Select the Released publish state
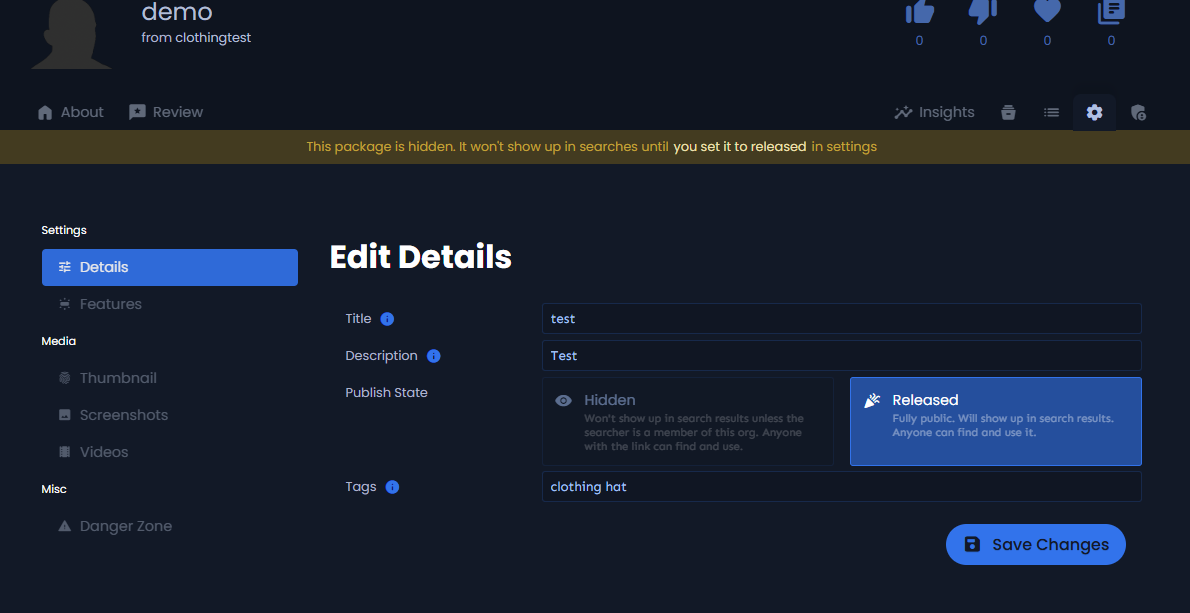Viewport: 1190px width, 613px height. [x=995, y=421]
